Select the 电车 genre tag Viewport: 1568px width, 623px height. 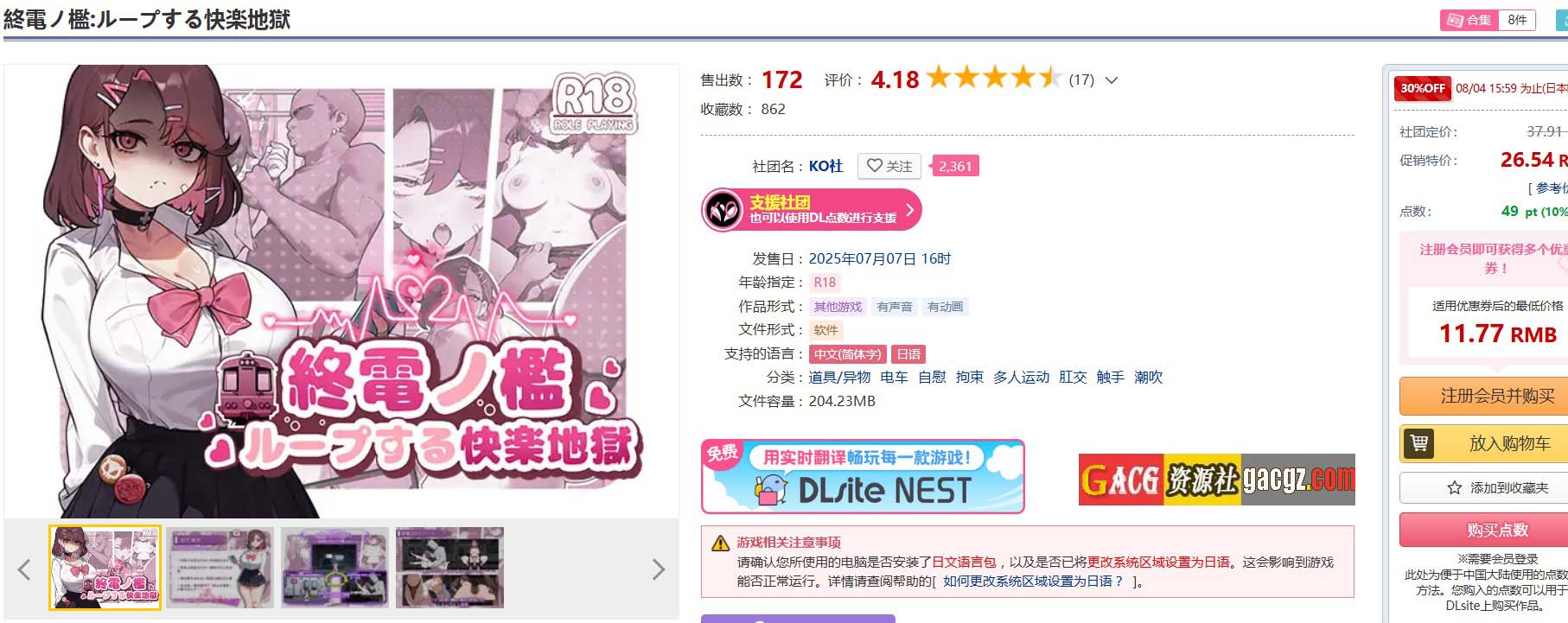894,378
